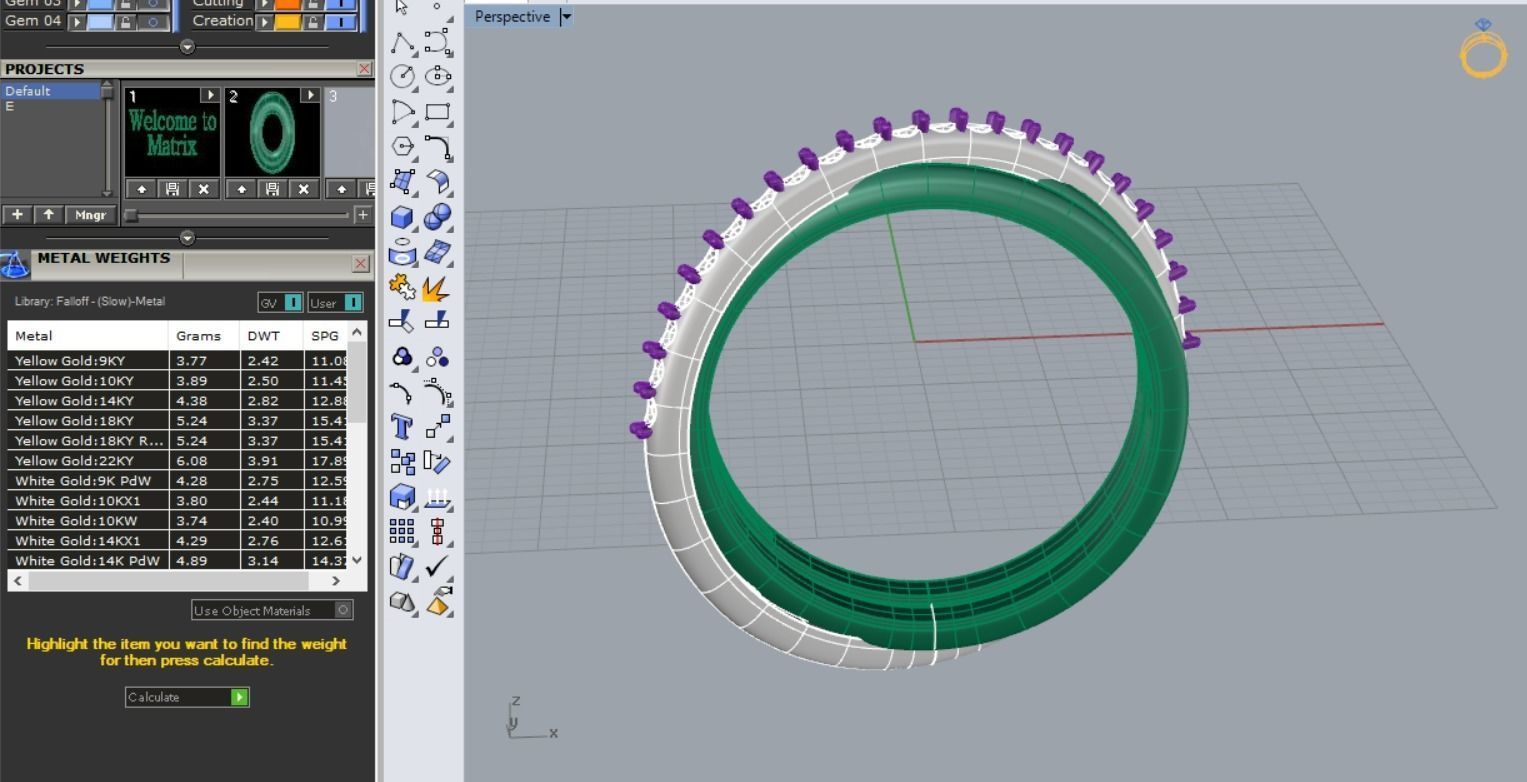Image resolution: width=1527 pixels, height=782 pixels.
Task: Open the Mngr project manager button
Action: click(x=90, y=215)
